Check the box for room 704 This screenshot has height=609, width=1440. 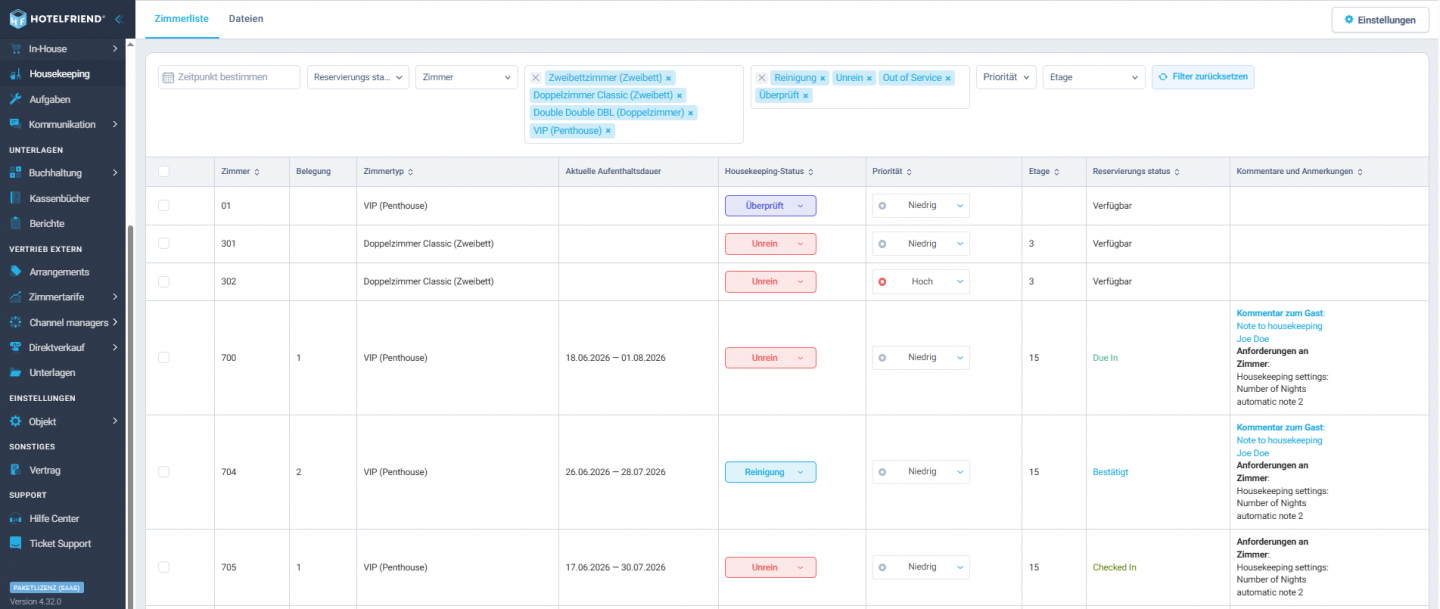point(164,471)
